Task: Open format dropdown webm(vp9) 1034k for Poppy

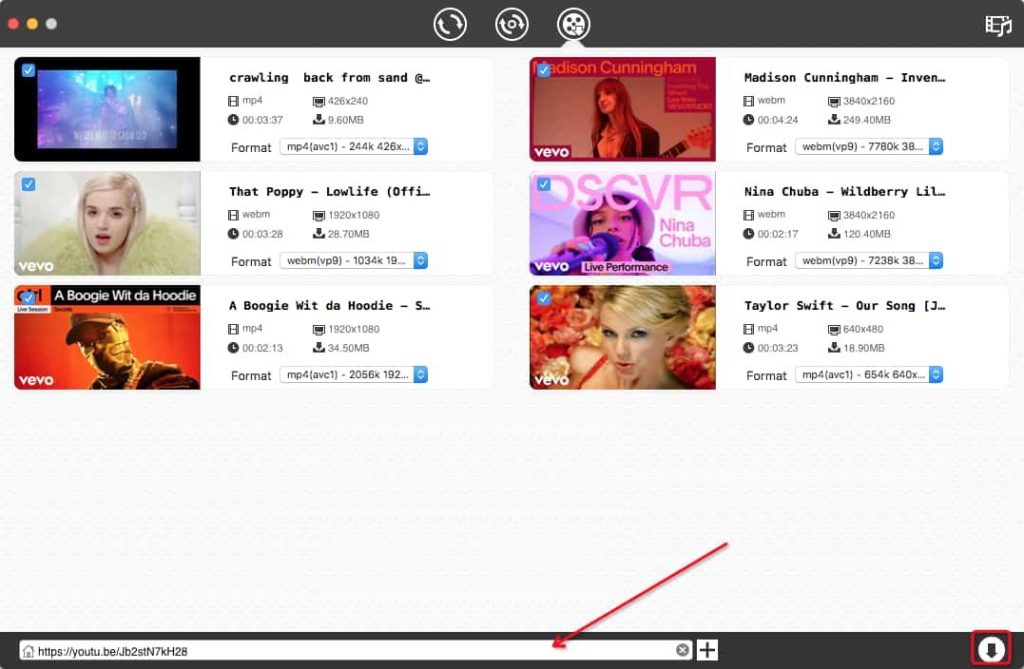Action: click(354, 261)
